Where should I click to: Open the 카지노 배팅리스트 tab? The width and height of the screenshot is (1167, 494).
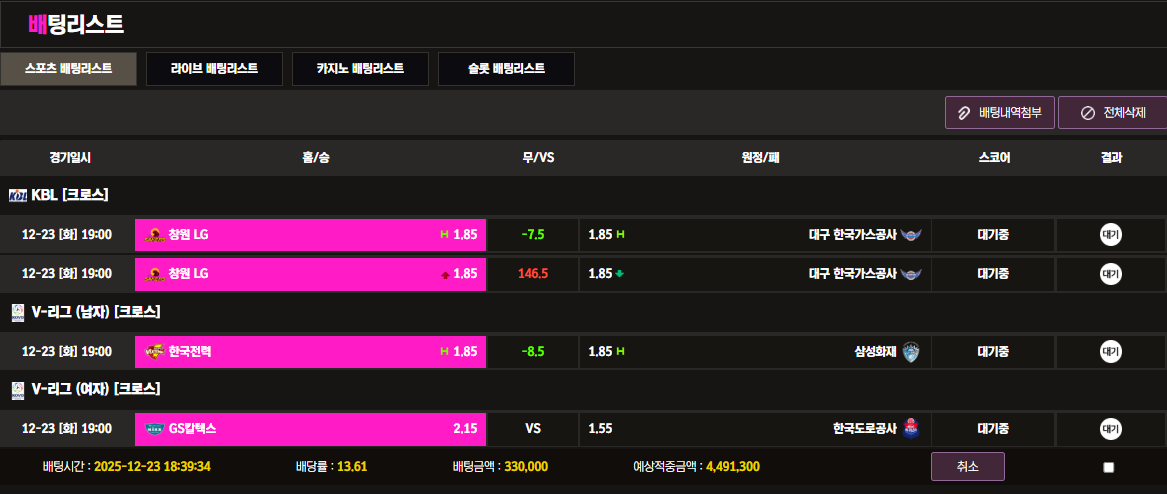coord(360,69)
